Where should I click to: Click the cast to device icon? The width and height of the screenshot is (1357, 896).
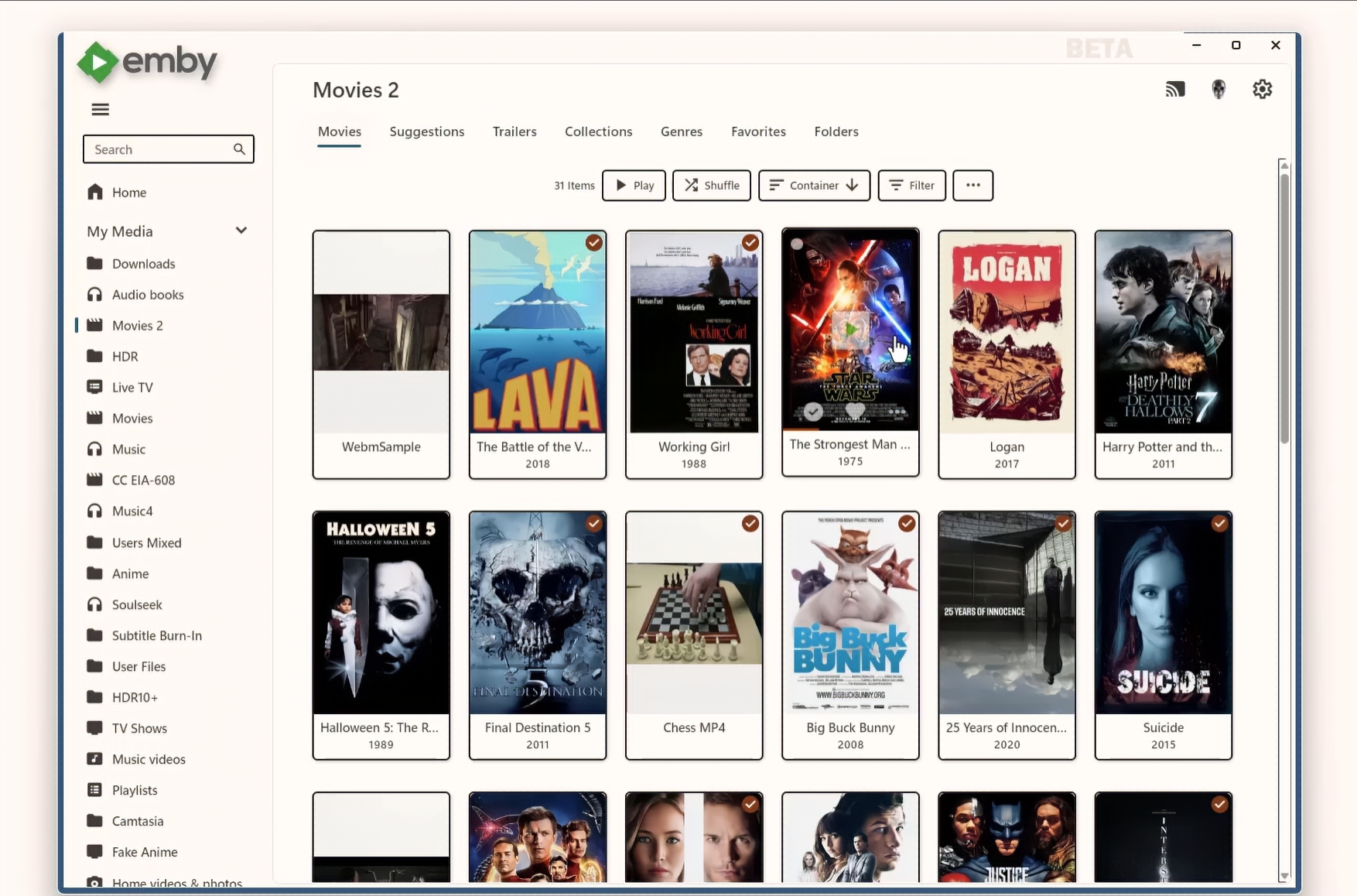[1175, 89]
